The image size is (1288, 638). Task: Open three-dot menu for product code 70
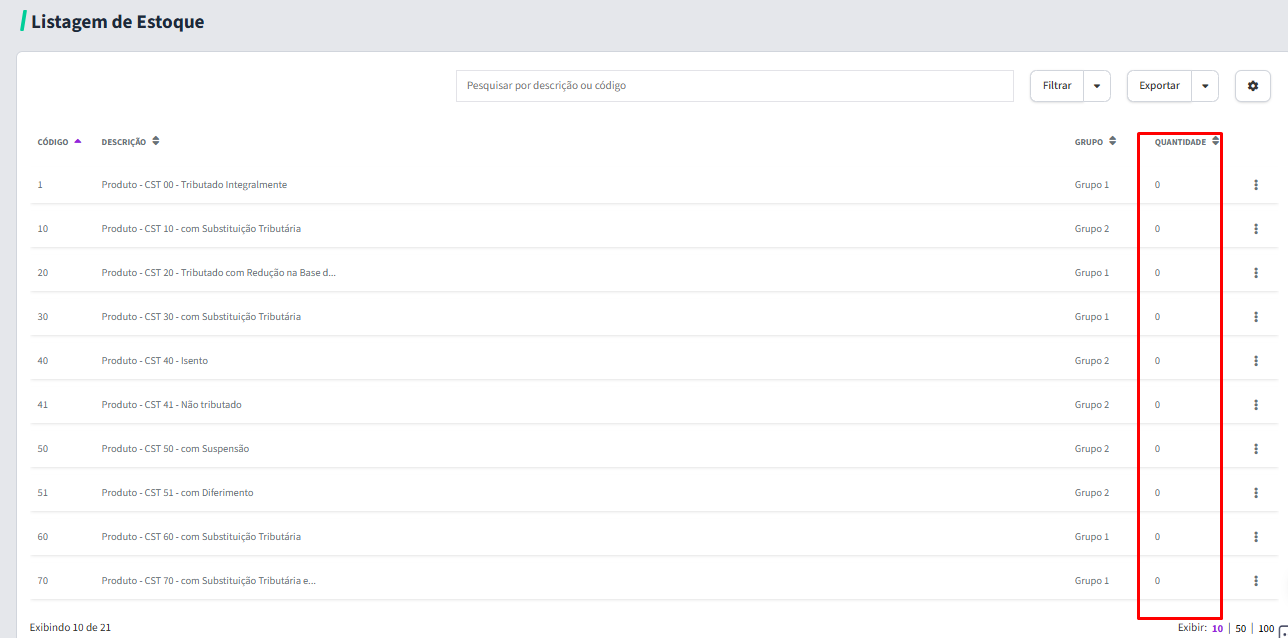pyautogui.click(x=1255, y=581)
